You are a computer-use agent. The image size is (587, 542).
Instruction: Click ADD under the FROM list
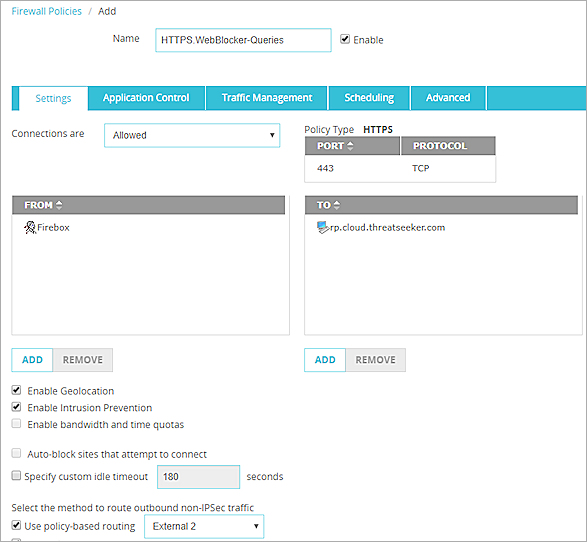[x=32, y=360]
